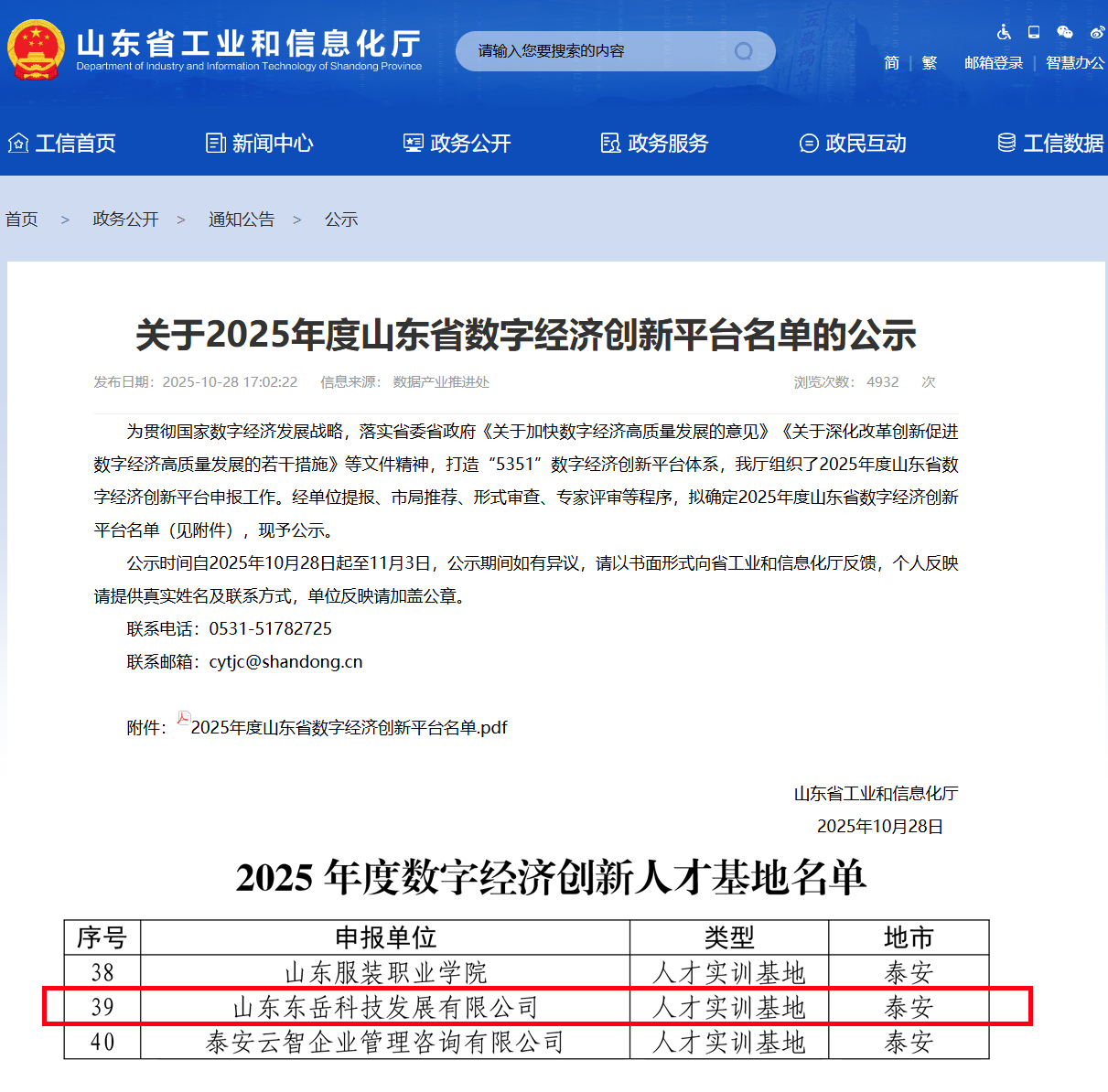This screenshot has width=1108, height=1092.
Task: Click the Weibo icon in header
Action: pos(1096,32)
